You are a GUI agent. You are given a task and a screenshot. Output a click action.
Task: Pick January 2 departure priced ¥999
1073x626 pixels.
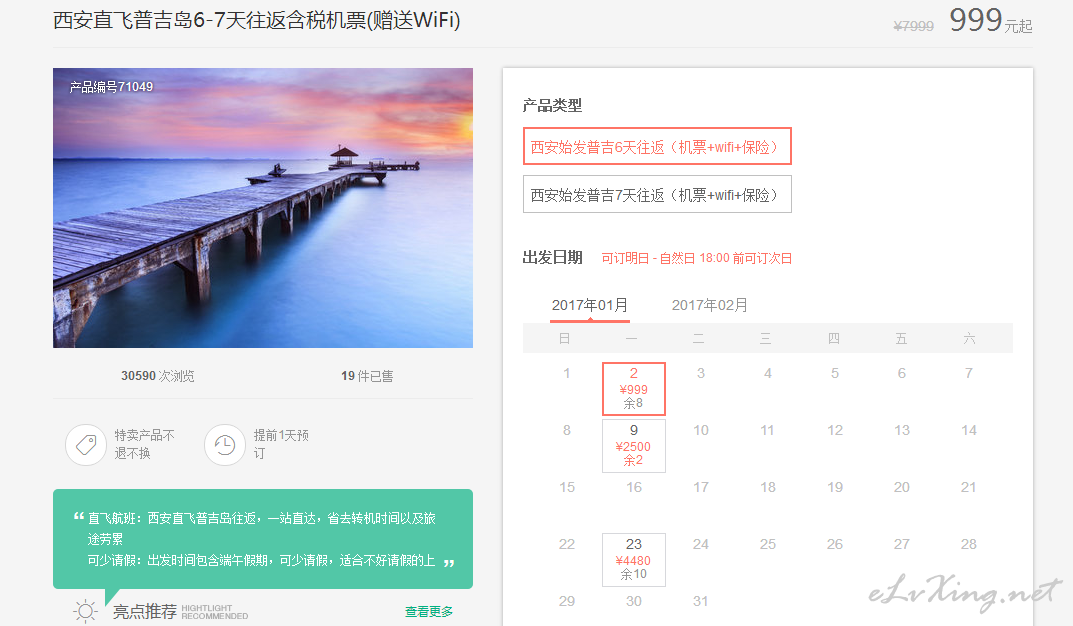(x=634, y=389)
